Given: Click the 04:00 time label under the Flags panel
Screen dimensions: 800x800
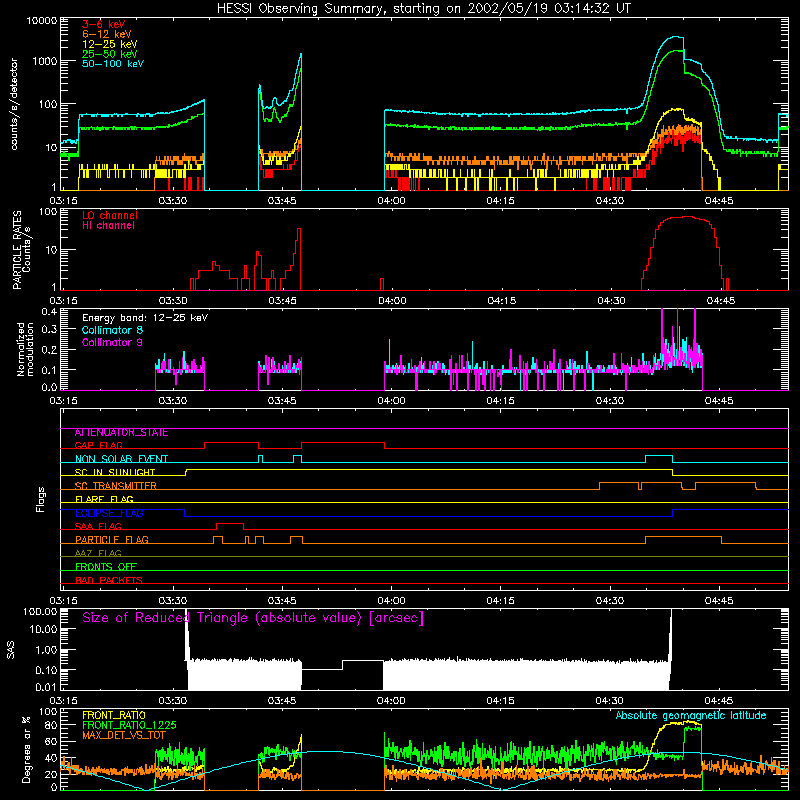Looking at the screenshot, I should [391, 601].
